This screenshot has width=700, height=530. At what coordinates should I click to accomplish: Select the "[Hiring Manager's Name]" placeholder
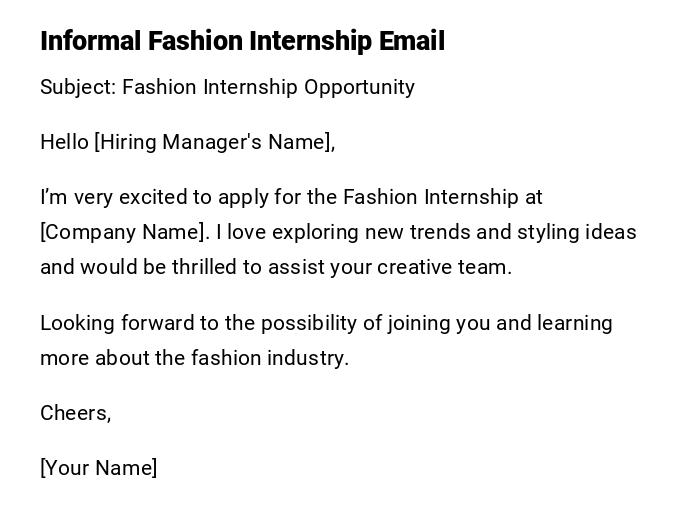214,142
